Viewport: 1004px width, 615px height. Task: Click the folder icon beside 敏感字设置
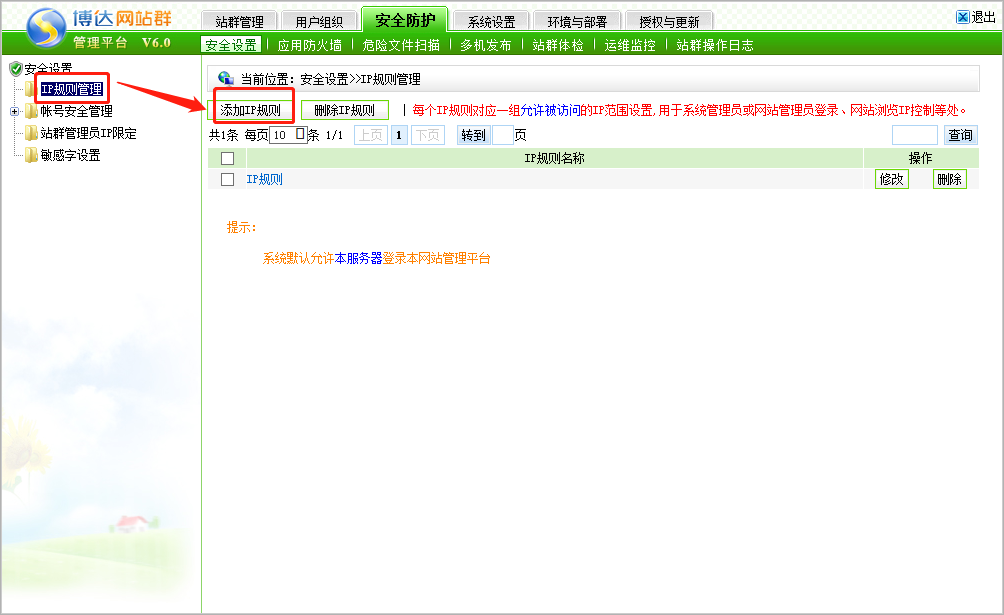coord(31,155)
